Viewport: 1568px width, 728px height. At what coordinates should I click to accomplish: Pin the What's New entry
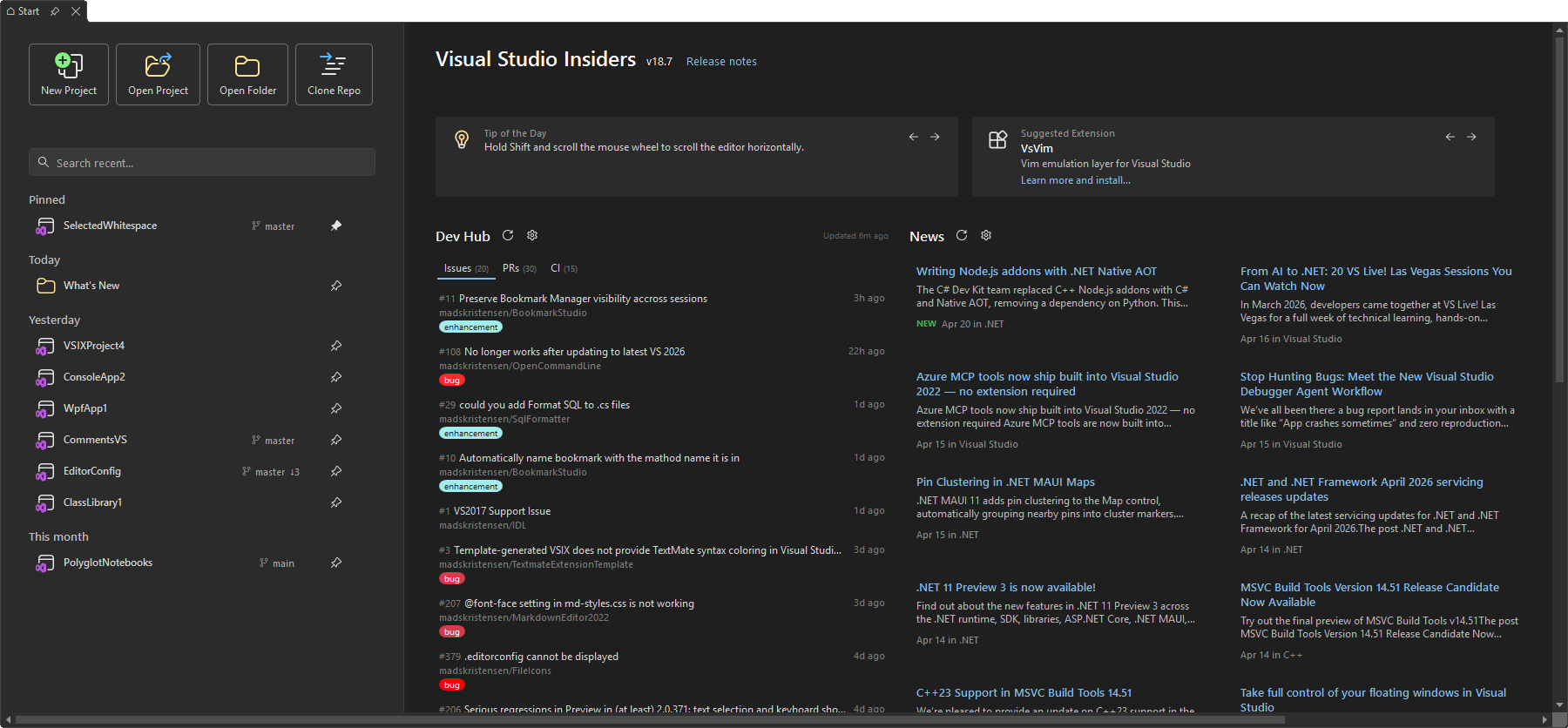[336, 286]
